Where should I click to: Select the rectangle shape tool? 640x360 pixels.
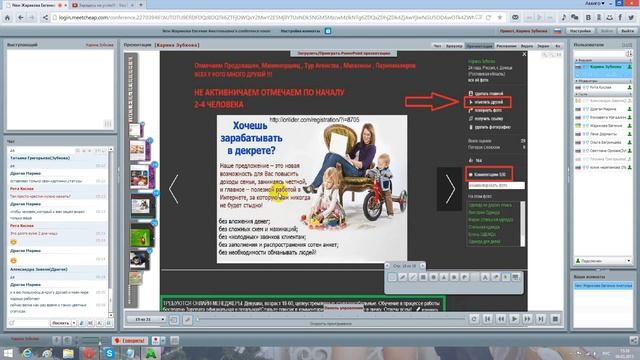(423, 278)
